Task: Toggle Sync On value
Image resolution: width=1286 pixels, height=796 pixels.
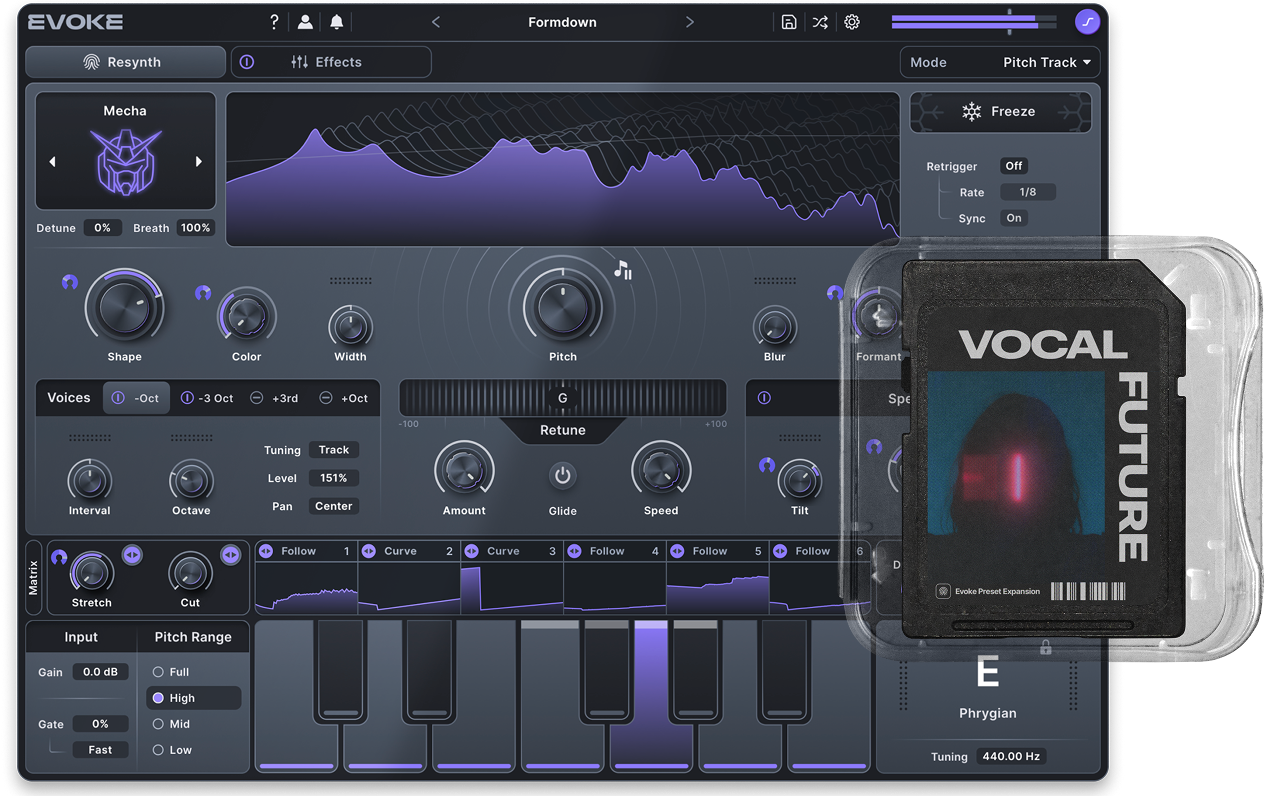Action: tap(1014, 218)
